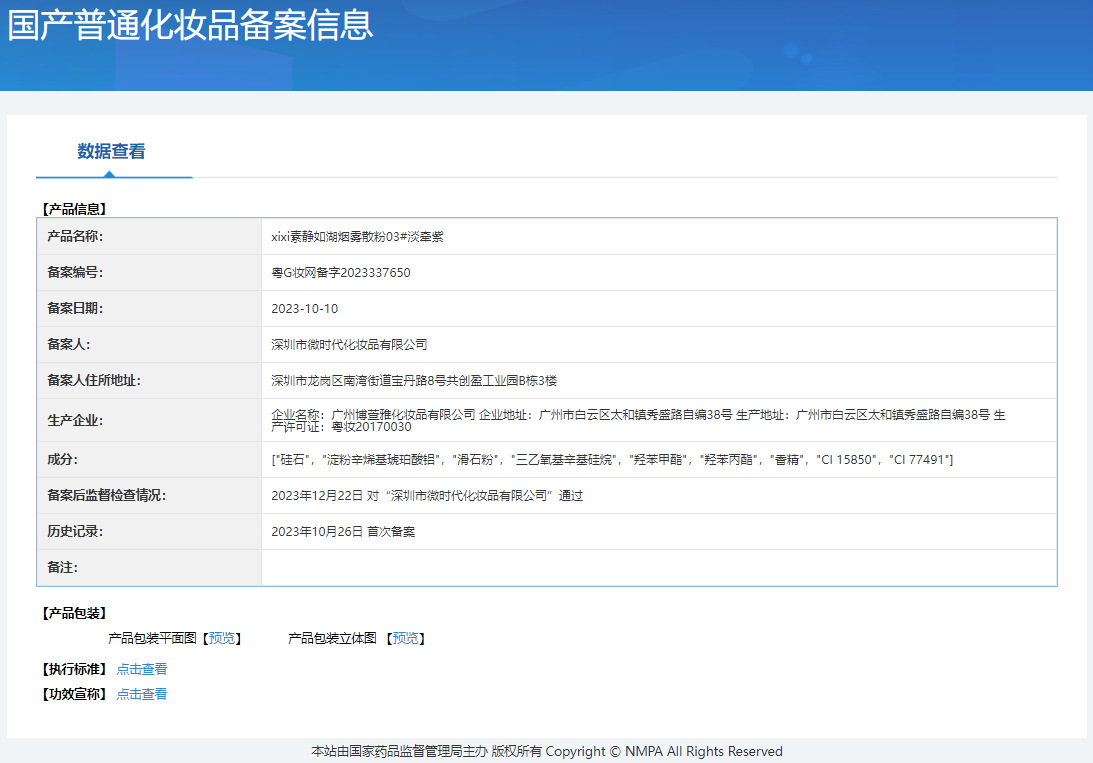Click the 国产普通化妆品备案信息 page title
The width and height of the screenshot is (1093, 763).
190,25
